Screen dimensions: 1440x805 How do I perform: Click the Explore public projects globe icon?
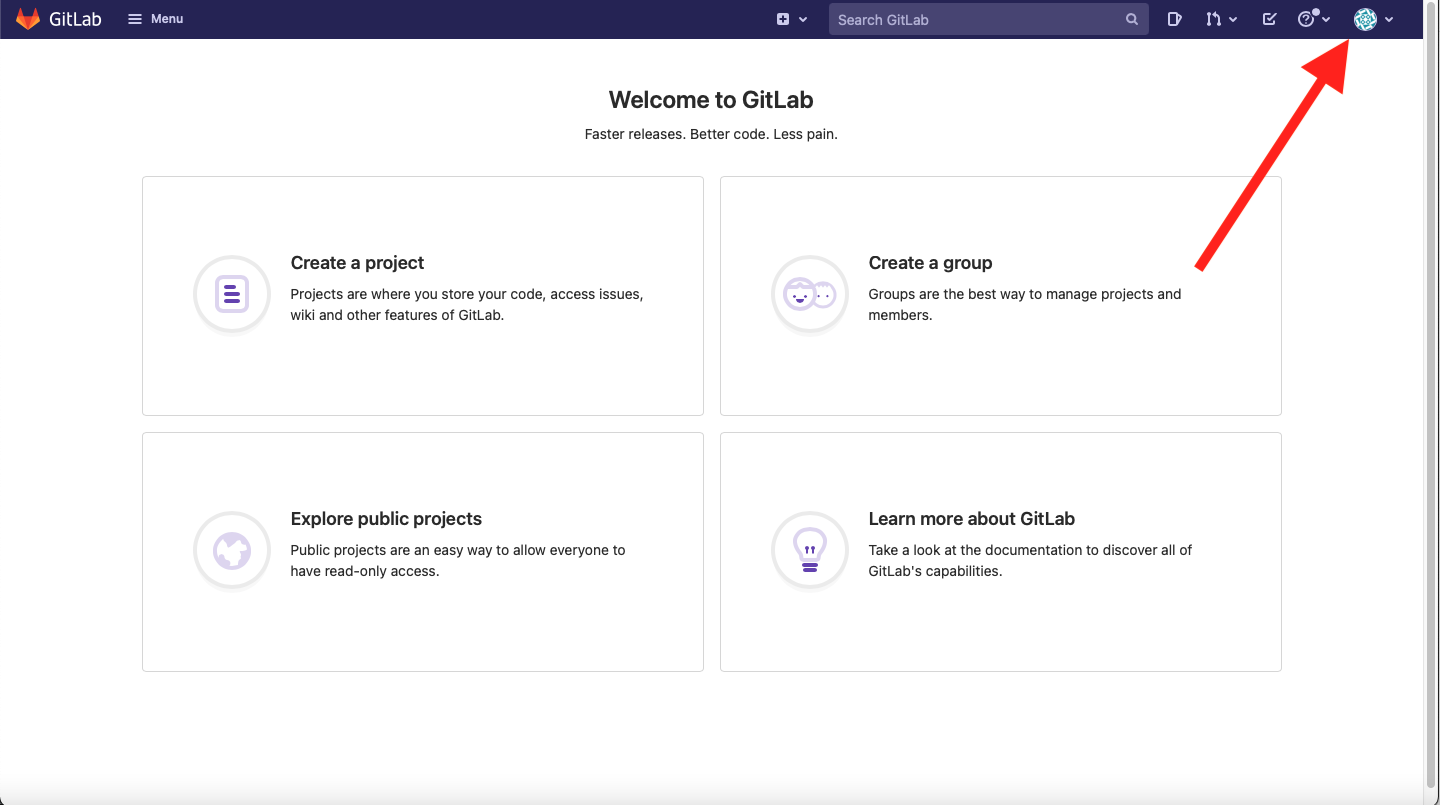point(231,550)
